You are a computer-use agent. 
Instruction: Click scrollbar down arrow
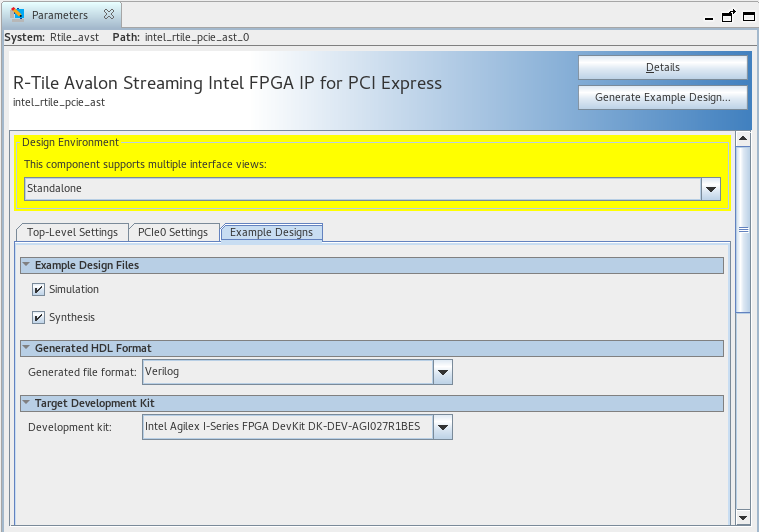(743, 517)
